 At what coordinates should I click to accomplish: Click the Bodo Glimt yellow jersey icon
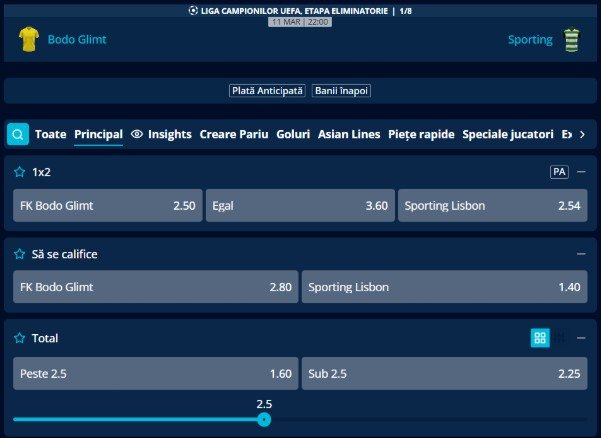point(29,39)
